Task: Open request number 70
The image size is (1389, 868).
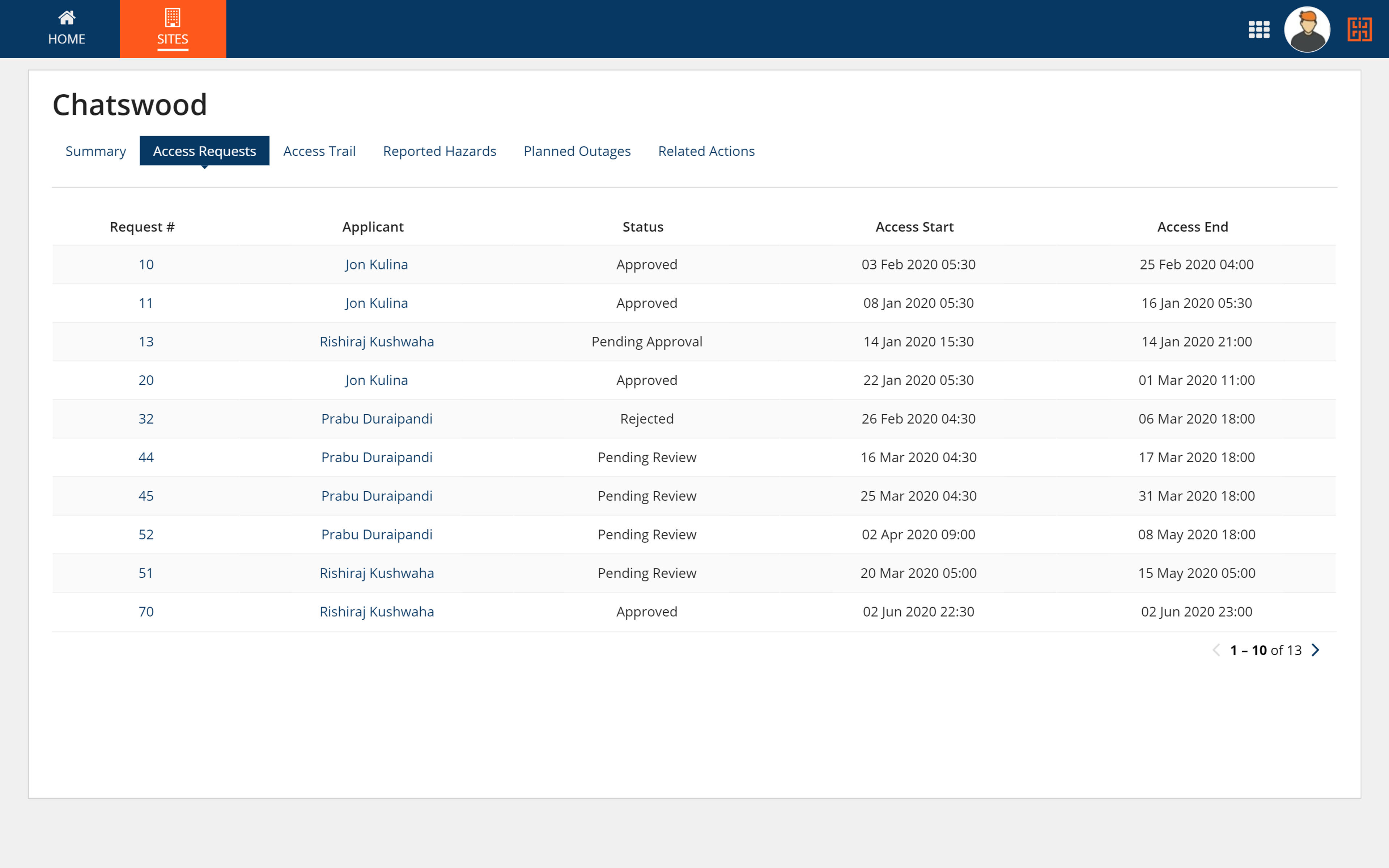Action: click(x=146, y=611)
